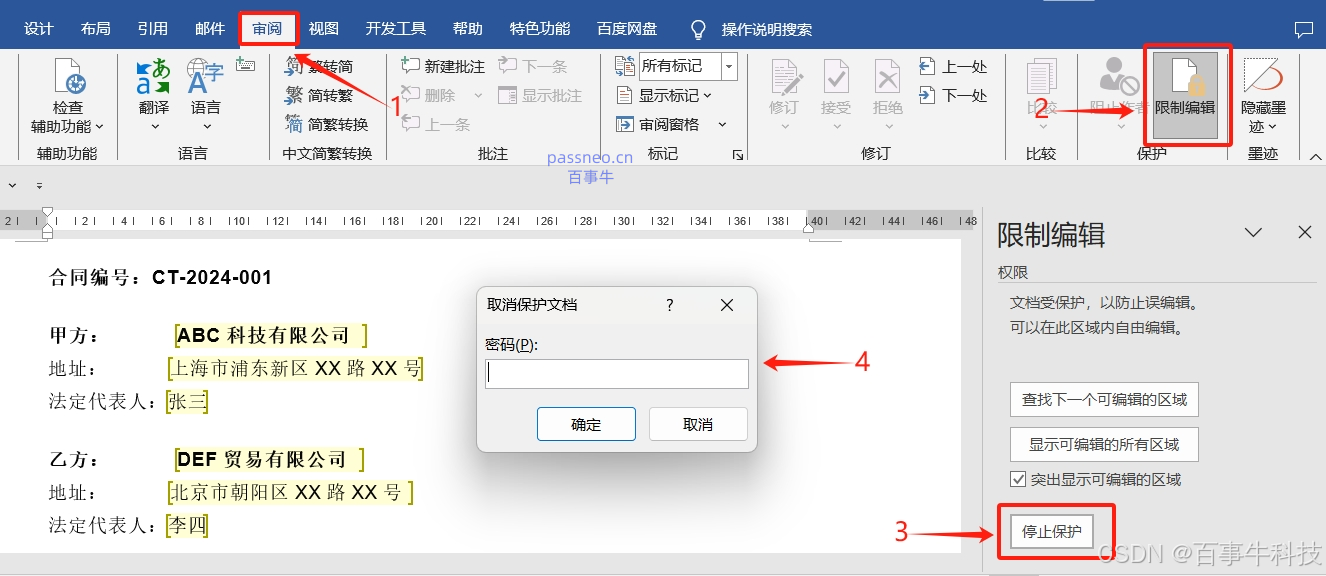Open the 百度网盘 tab

(627, 29)
